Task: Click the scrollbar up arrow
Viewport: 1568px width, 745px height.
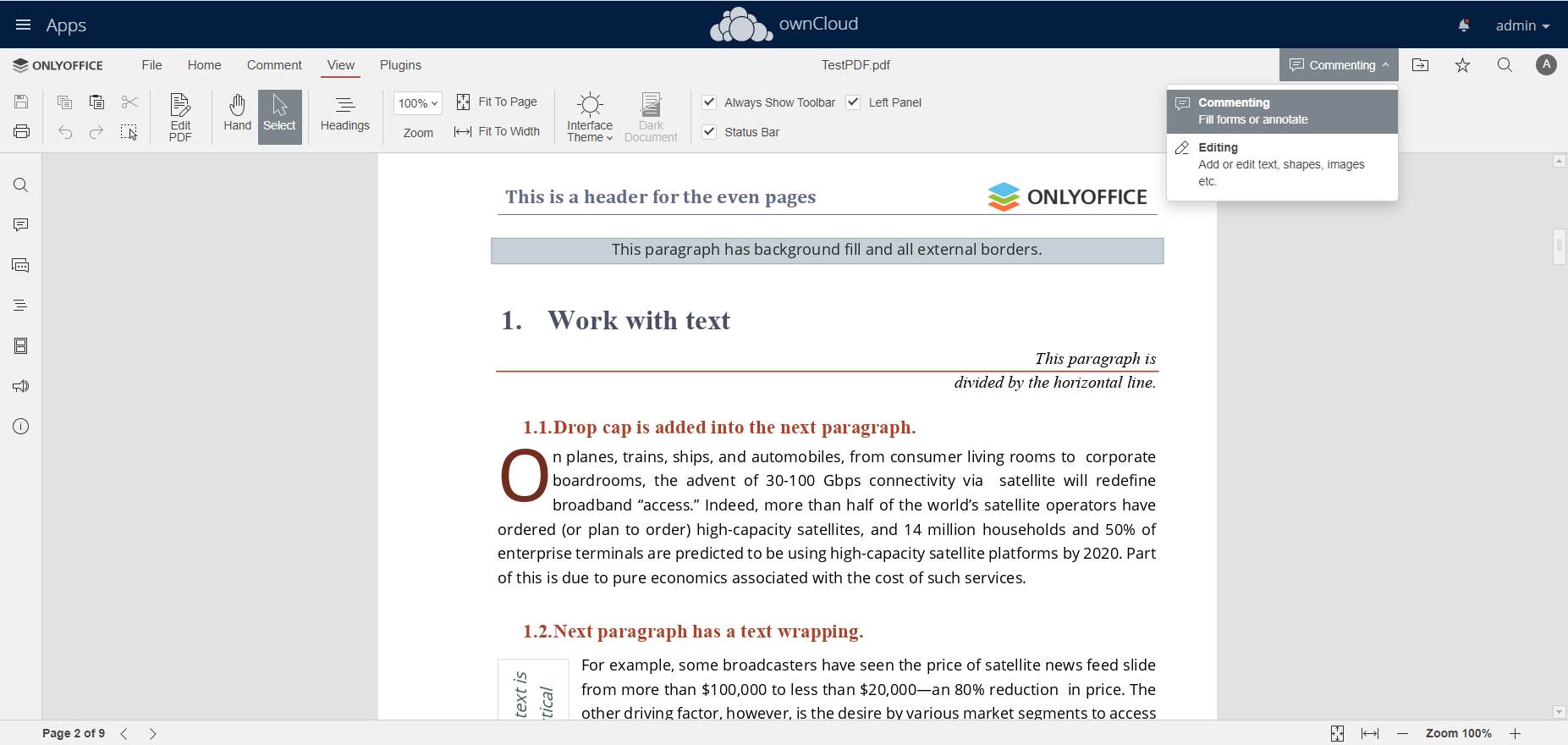Action: 1560,161
